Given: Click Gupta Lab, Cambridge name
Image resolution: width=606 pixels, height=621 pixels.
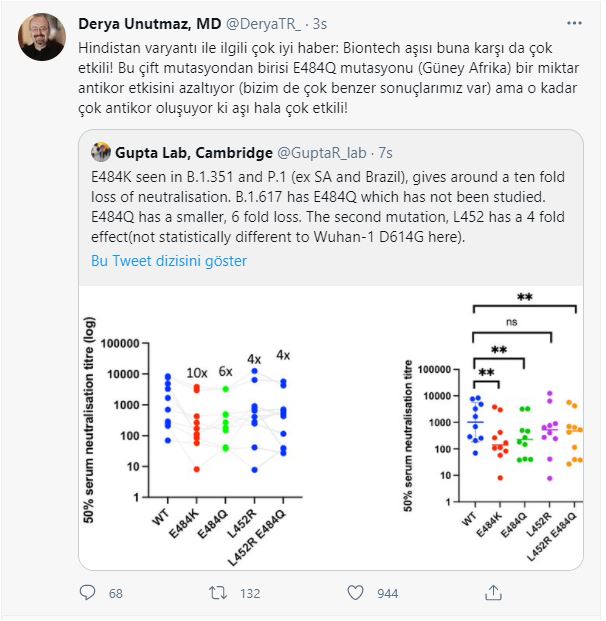Looking at the screenshot, I should point(191,151).
